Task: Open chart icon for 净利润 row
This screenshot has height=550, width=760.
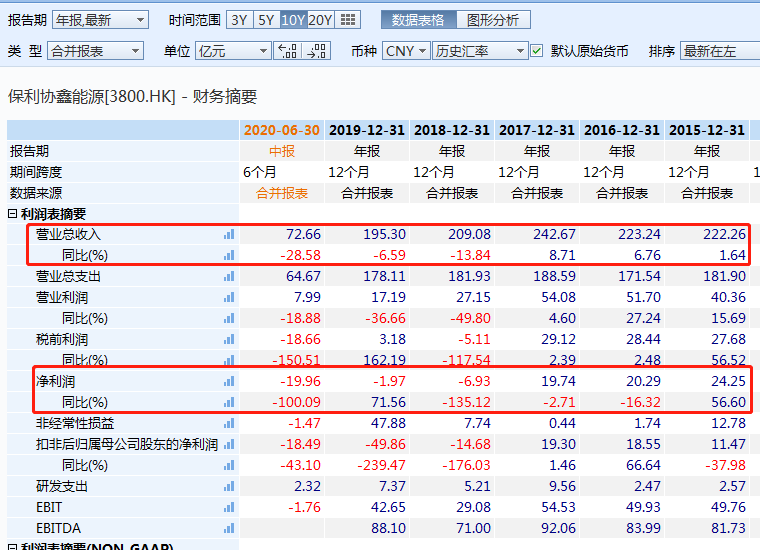Action: click(x=229, y=382)
